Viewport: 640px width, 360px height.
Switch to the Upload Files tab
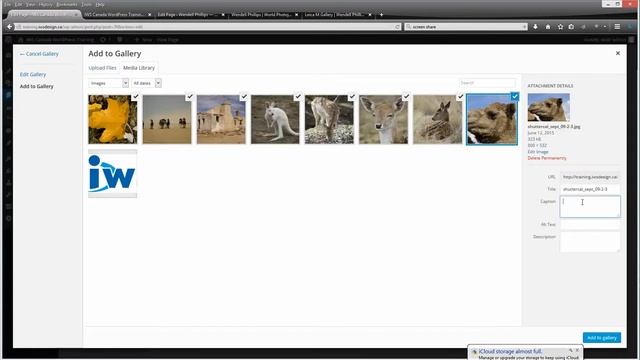tap(102, 68)
